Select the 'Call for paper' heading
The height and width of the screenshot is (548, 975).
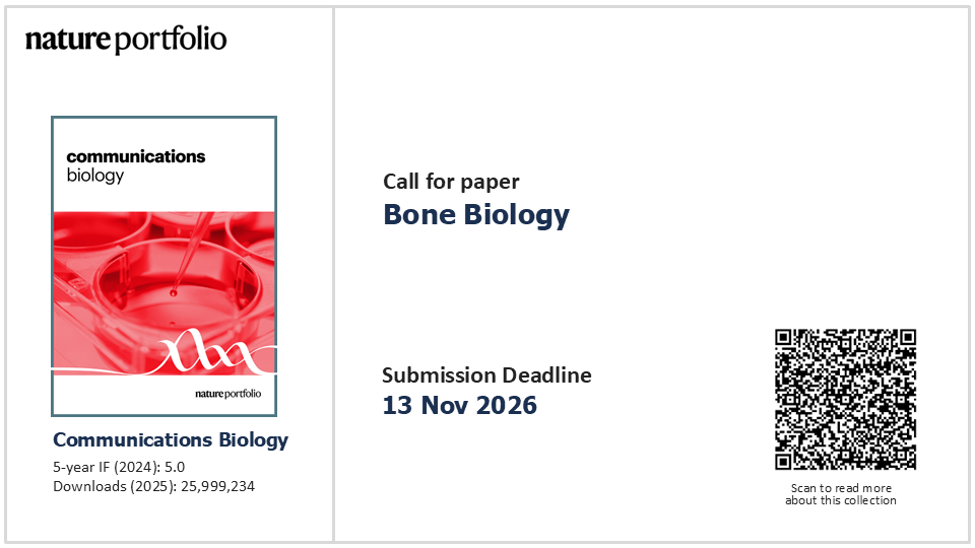(451, 182)
